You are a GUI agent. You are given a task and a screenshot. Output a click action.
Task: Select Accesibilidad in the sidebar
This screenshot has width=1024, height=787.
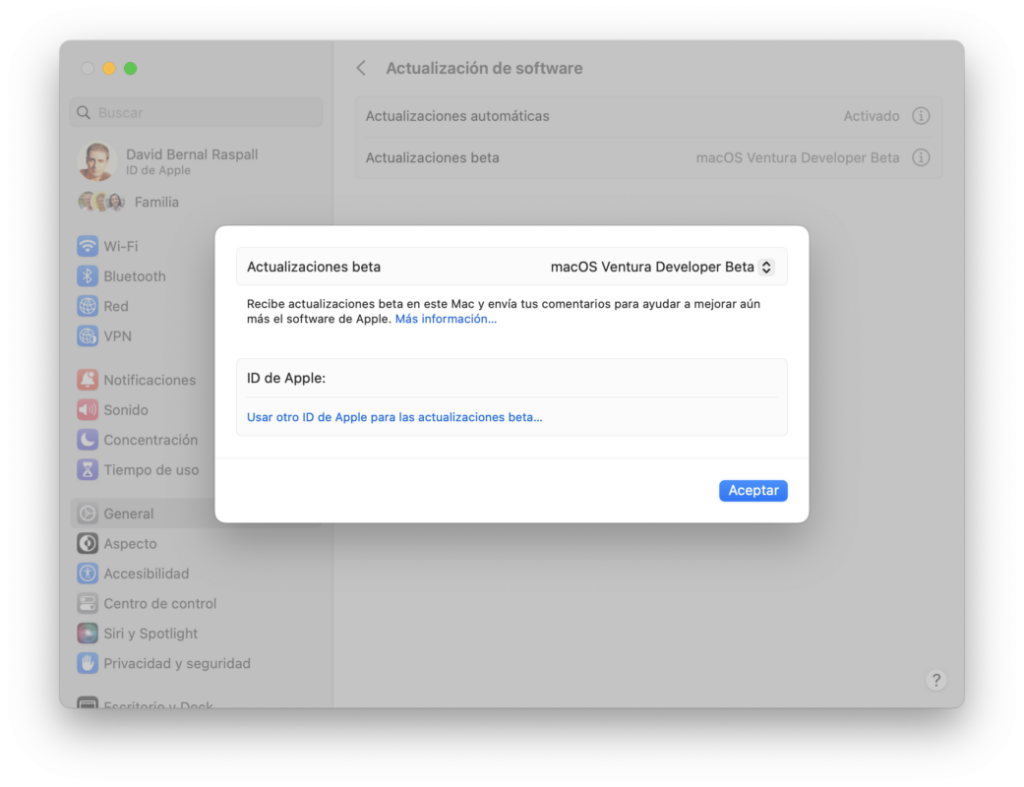(145, 574)
